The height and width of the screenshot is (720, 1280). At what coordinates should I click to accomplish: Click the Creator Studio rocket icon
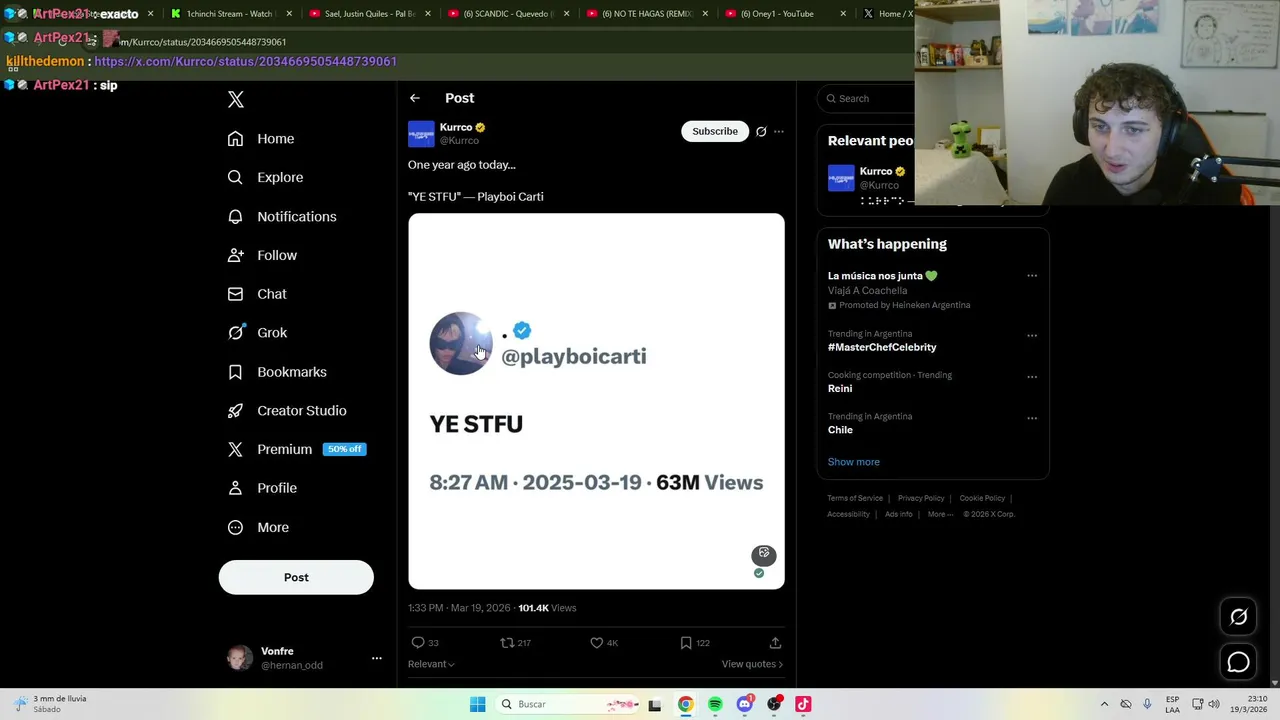(x=235, y=410)
